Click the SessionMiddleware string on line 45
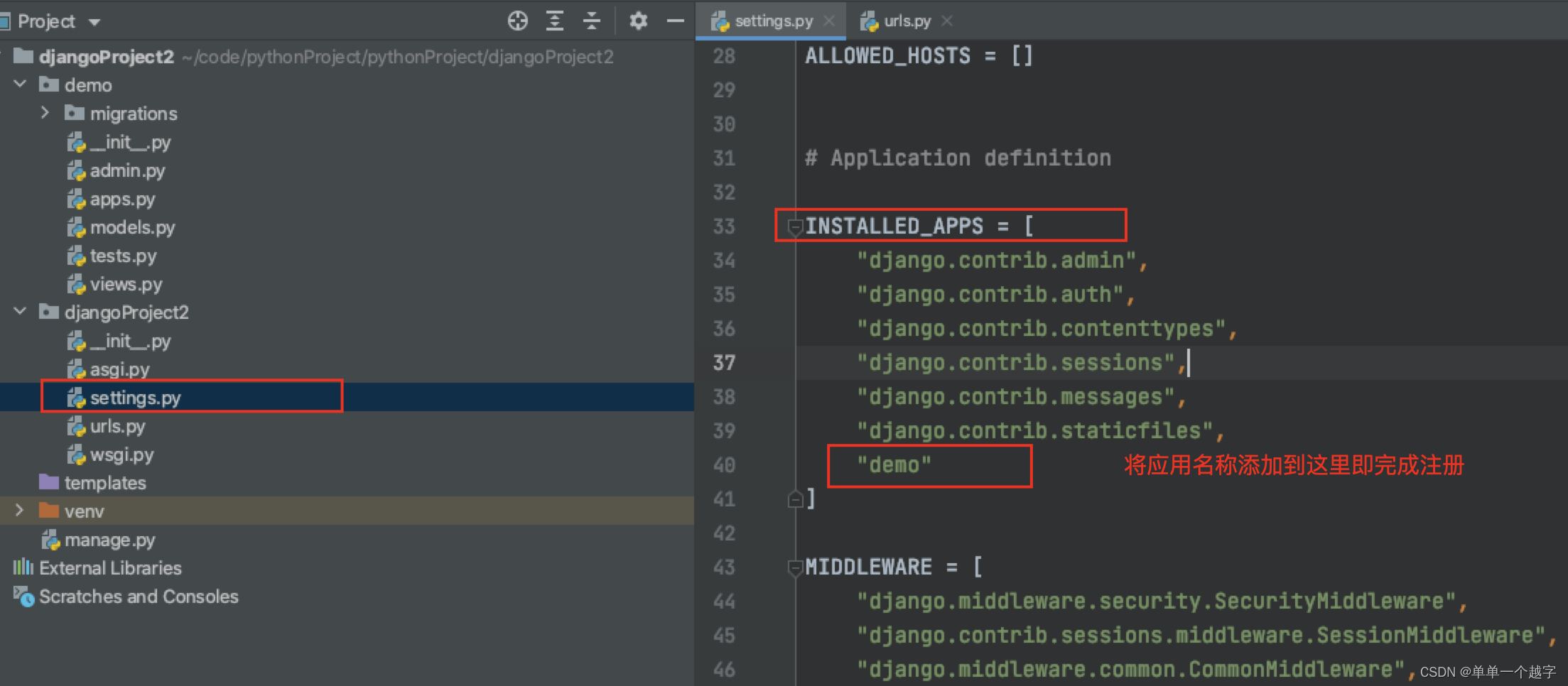The height and width of the screenshot is (686, 1568). click(1201, 635)
